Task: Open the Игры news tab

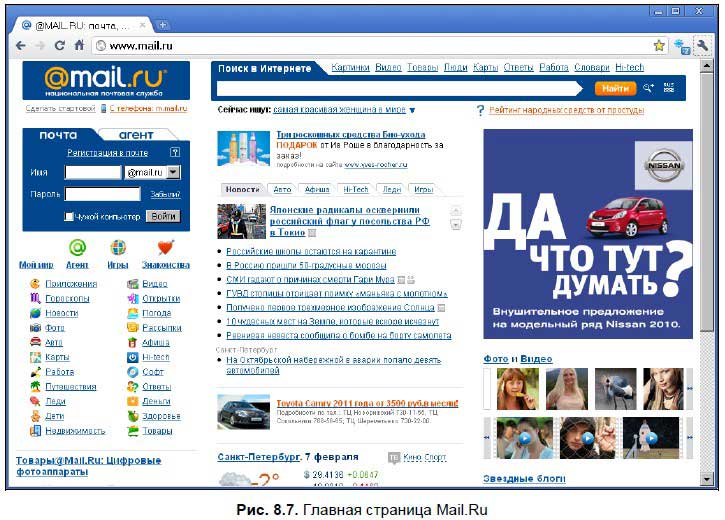Action: pos(424,190)
